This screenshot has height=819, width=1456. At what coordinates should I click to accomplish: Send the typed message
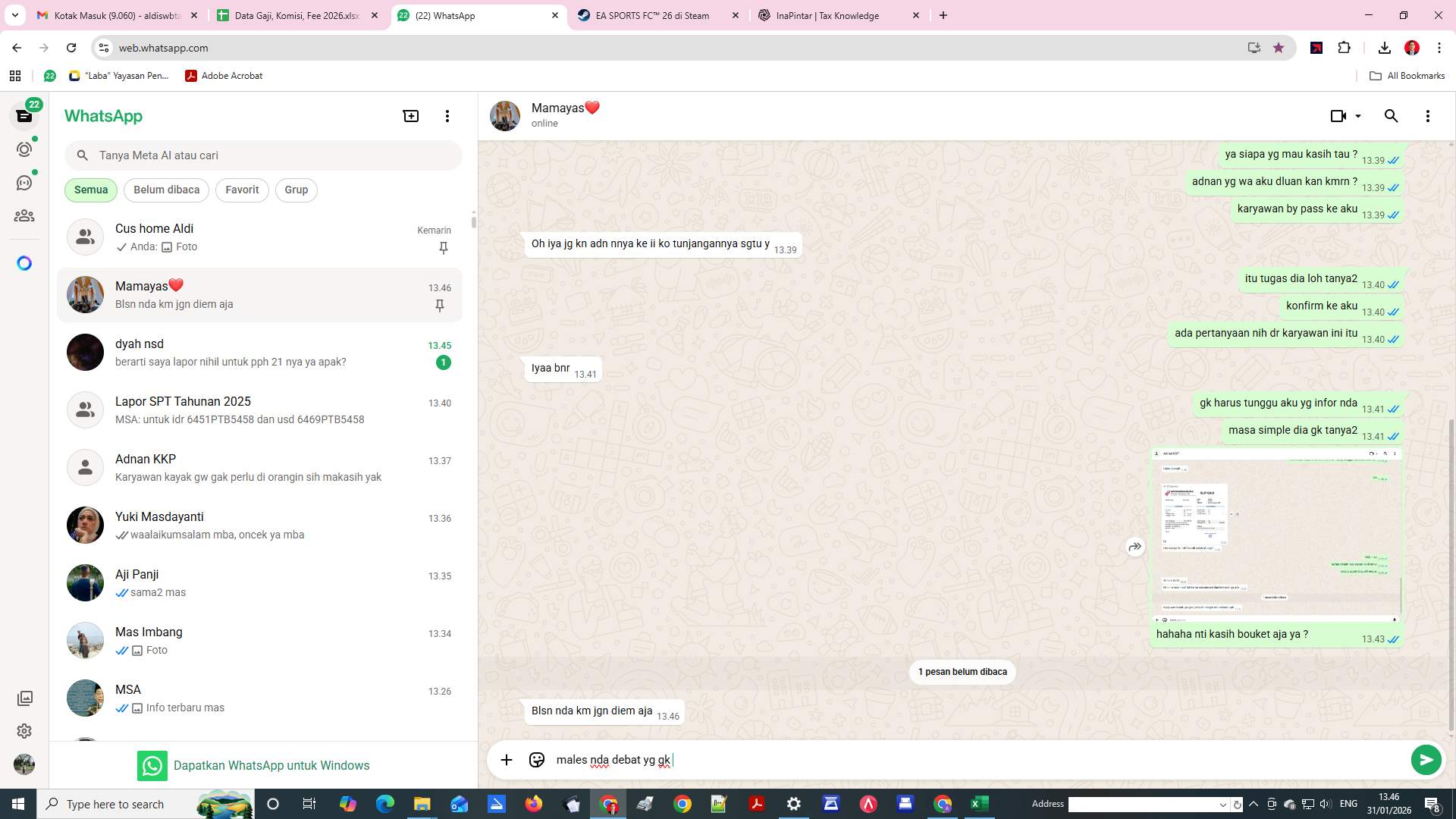1426,760
